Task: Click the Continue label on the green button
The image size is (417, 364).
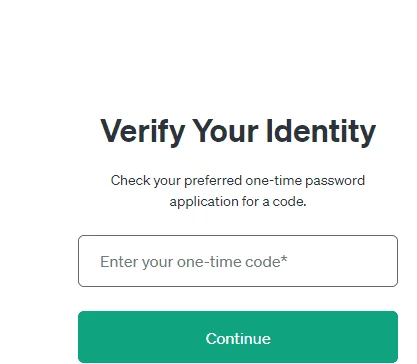Action: [x=238, y=339]
